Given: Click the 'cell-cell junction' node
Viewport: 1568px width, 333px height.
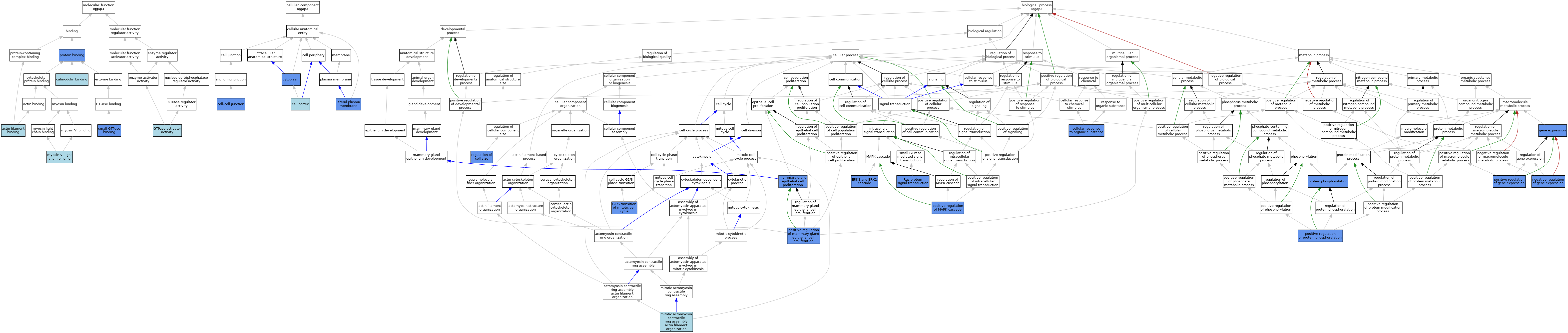Looking at the screenshot, I should (x=231, y=104).
